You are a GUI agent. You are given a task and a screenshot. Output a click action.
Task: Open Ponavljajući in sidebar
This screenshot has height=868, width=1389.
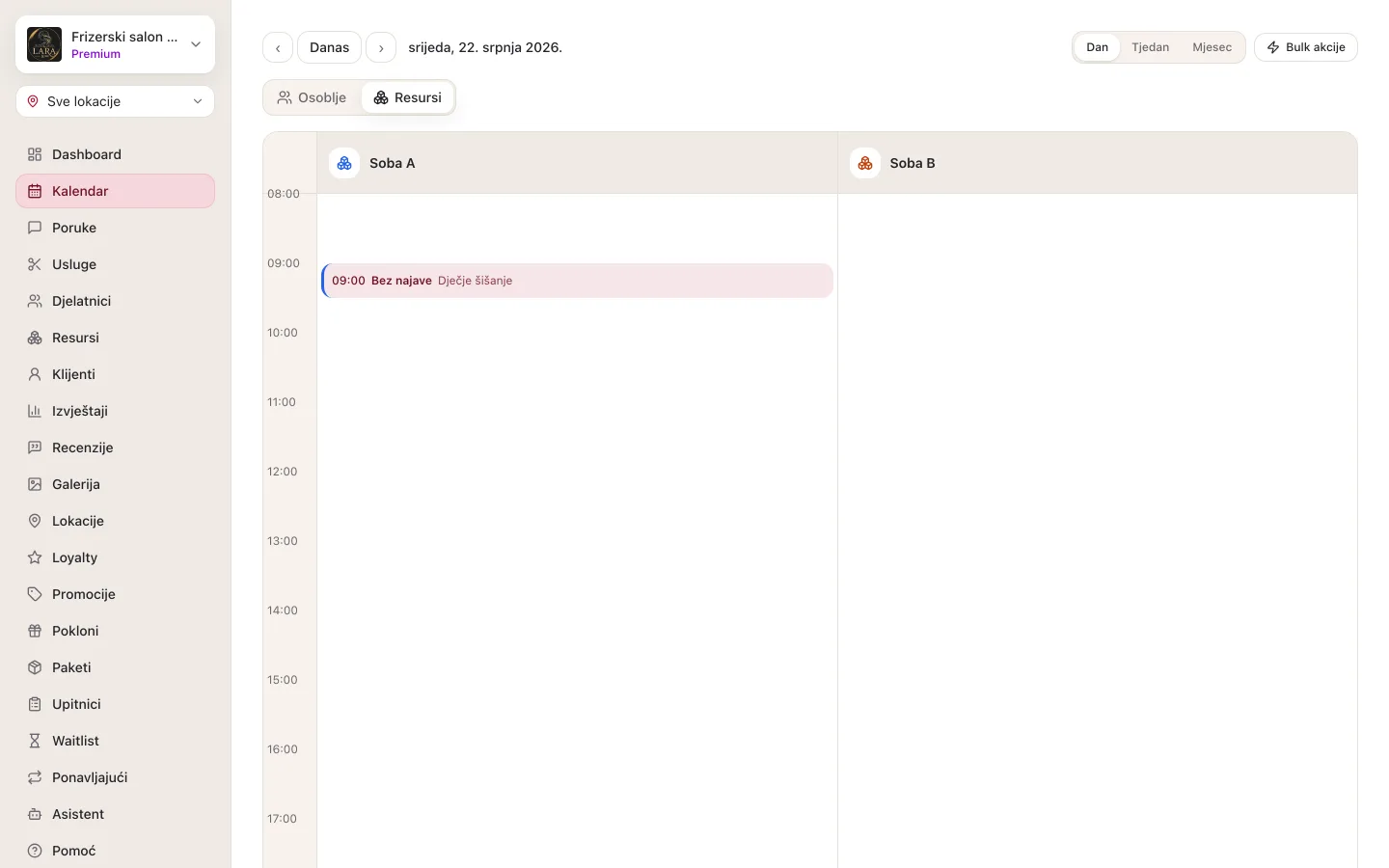click(x=116, y=777)
